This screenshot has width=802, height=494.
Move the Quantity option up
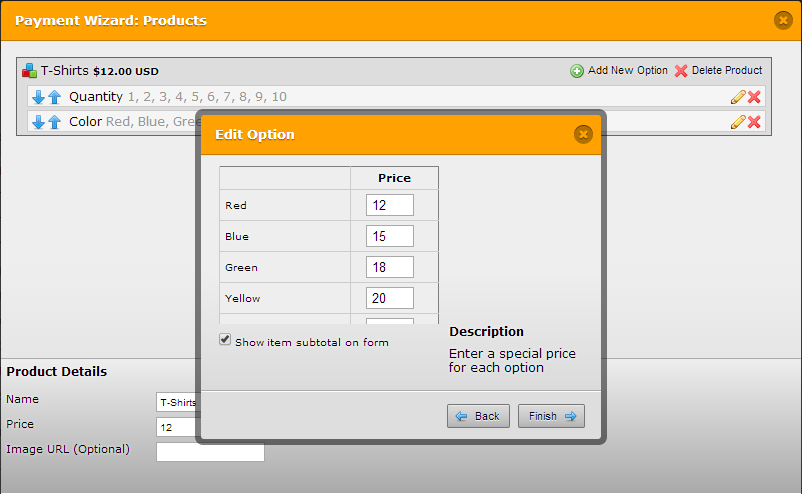click(x=54, y=97)
